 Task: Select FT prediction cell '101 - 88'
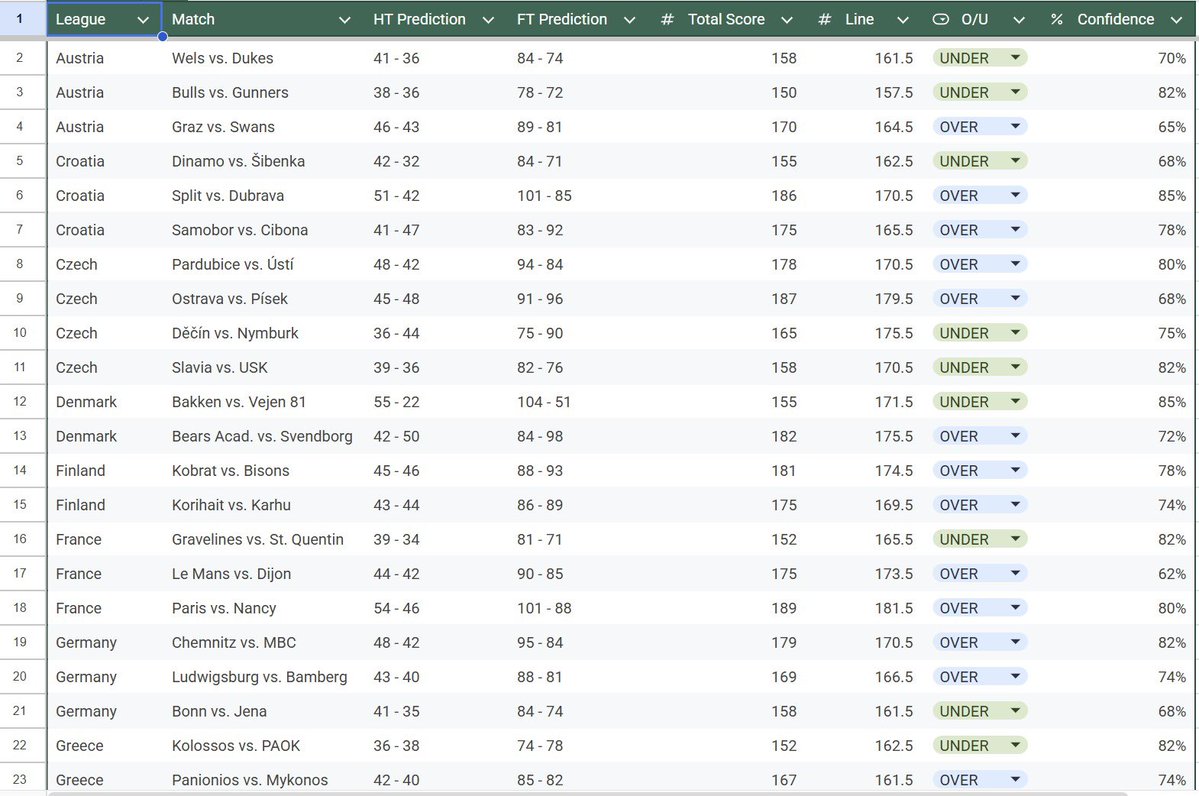[x=580, y=609]
